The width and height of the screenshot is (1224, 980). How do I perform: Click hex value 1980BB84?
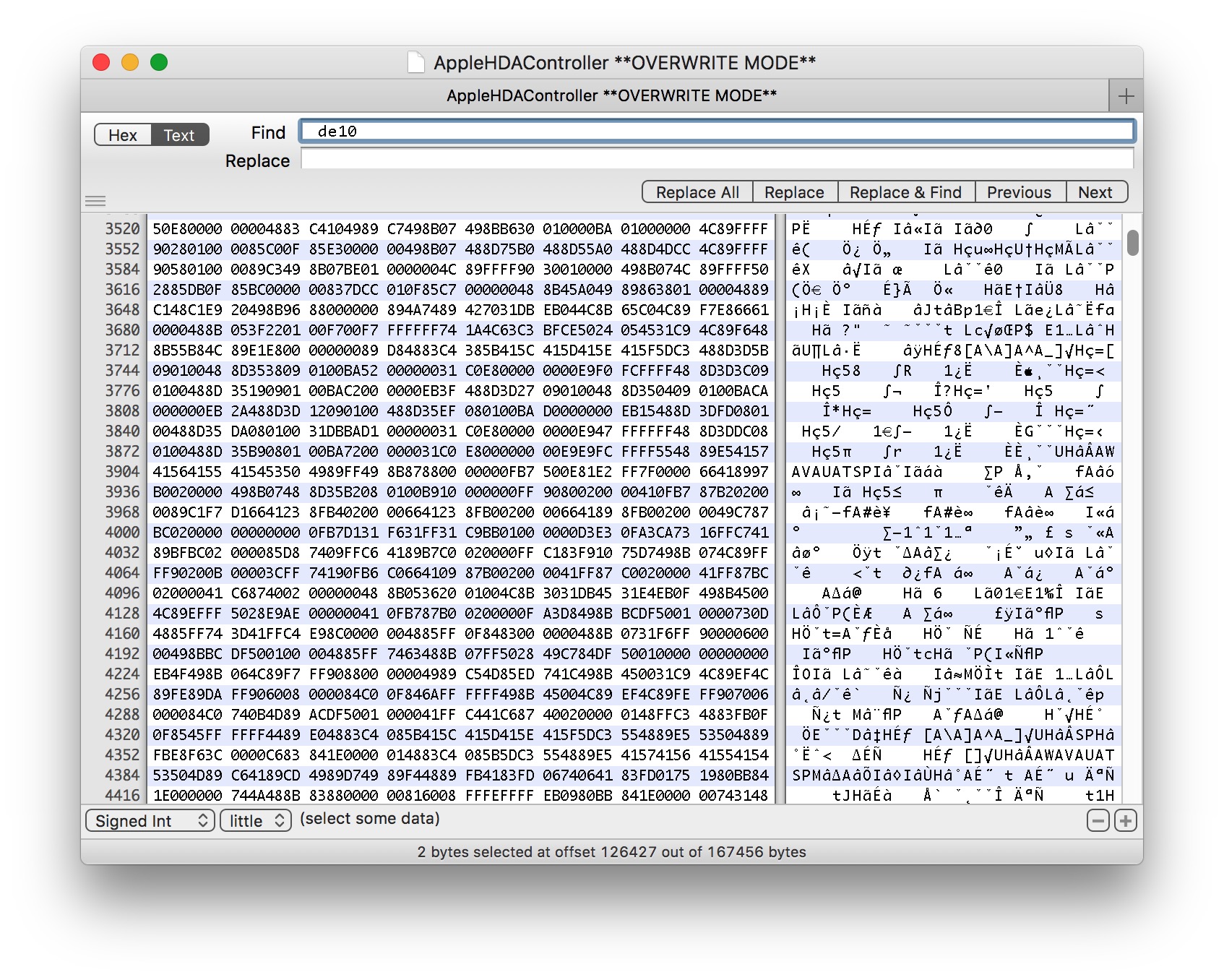(x=734, y=775)
